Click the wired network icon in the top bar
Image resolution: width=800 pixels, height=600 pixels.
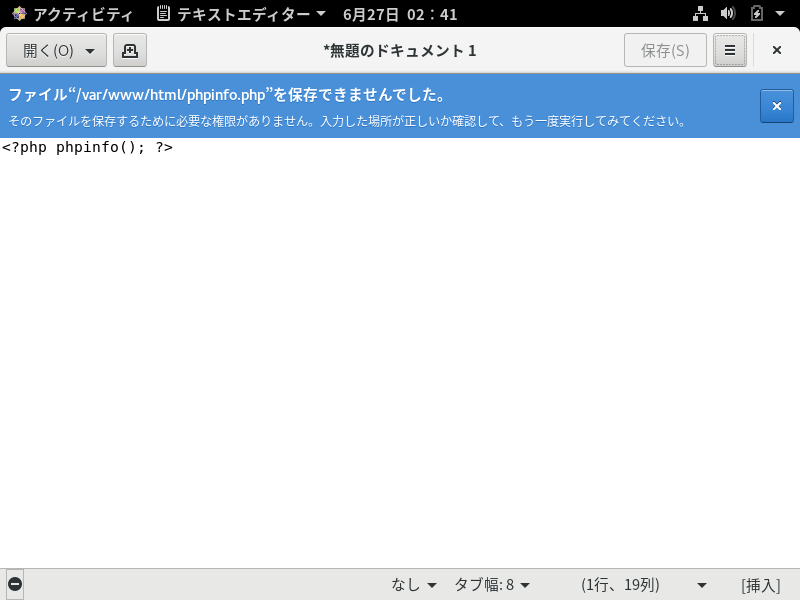(x=700, y=14)
